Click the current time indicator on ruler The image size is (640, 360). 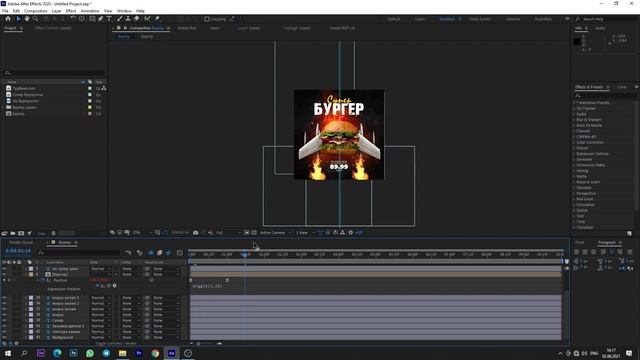245,254
